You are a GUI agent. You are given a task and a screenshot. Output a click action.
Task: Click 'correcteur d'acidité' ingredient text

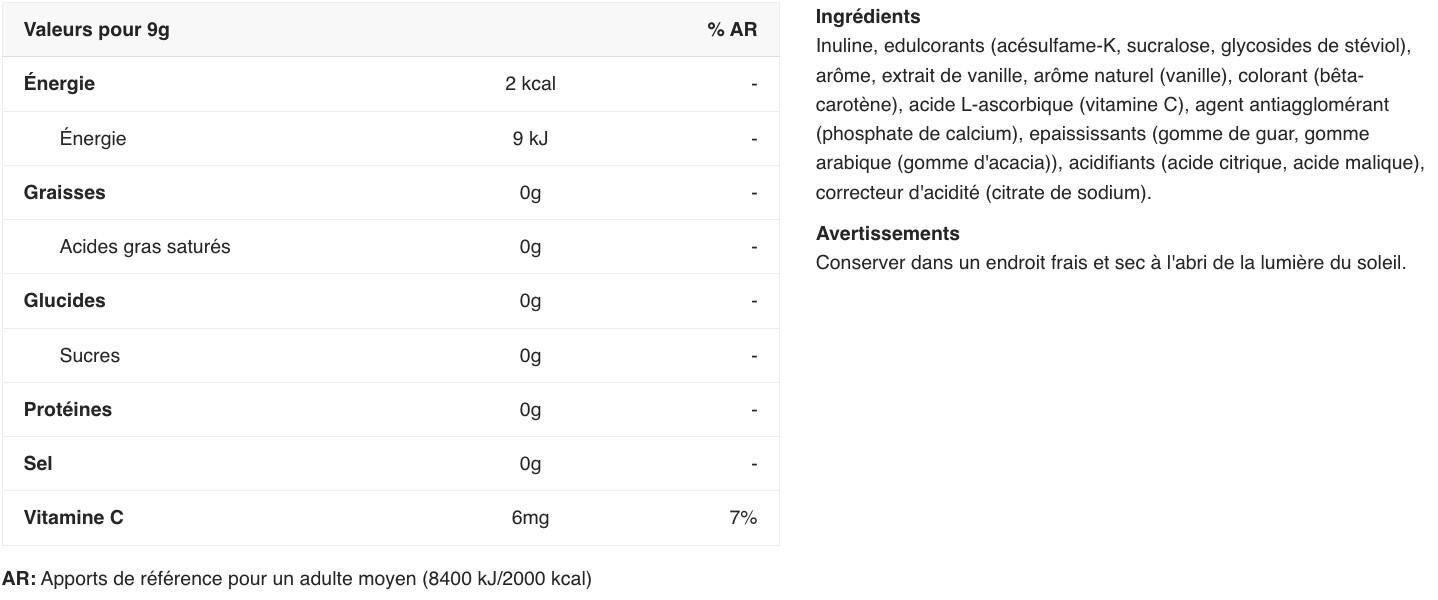[897, 192]
